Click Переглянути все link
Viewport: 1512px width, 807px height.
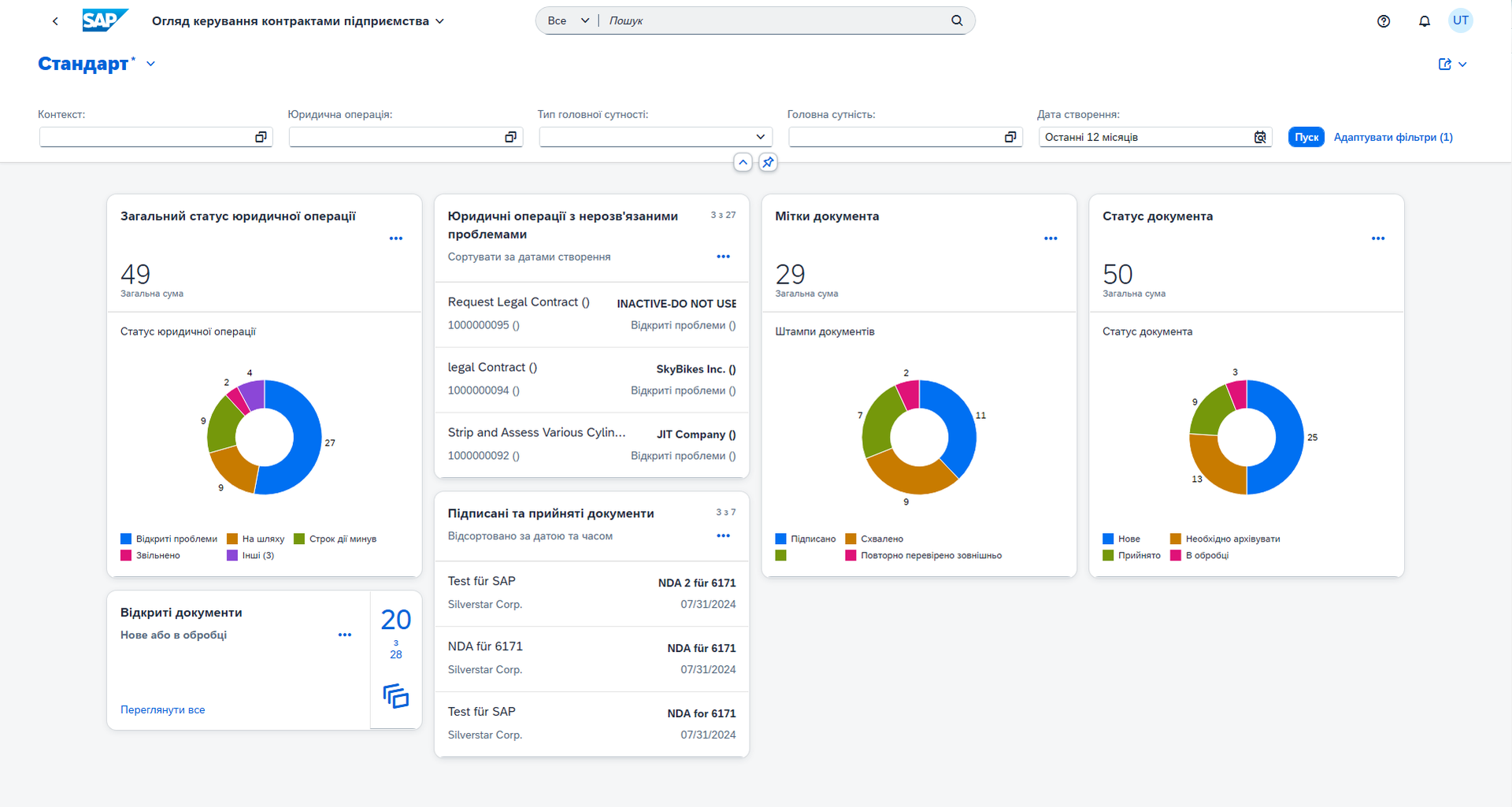click(162, 709)
